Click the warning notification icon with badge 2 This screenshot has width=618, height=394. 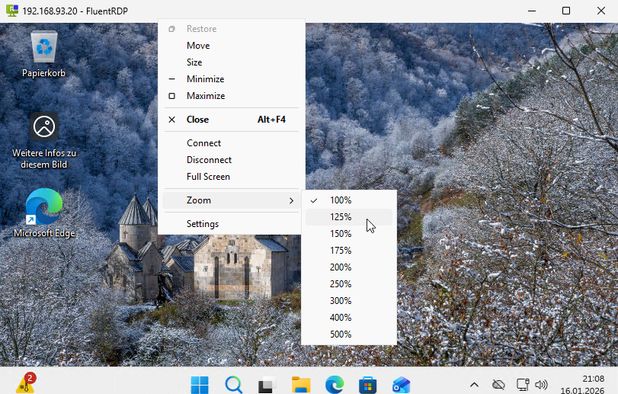[26, 383]
